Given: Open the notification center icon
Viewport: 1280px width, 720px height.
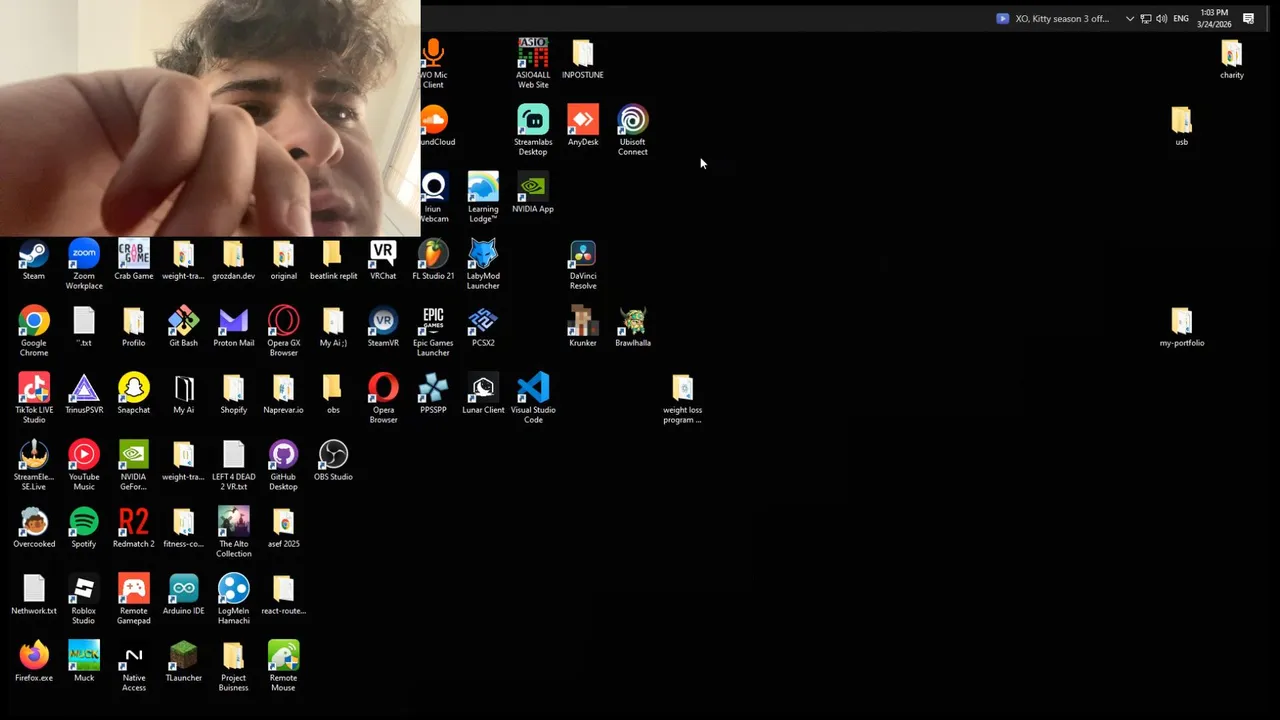Looking at the screenshot, I should (x=1248, y=18).
